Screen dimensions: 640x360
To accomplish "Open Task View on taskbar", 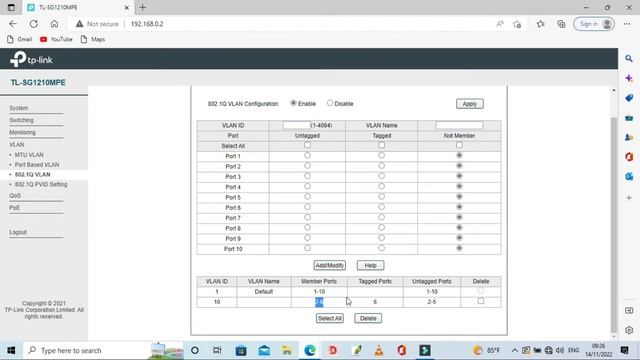I will [x=217, y=350].
